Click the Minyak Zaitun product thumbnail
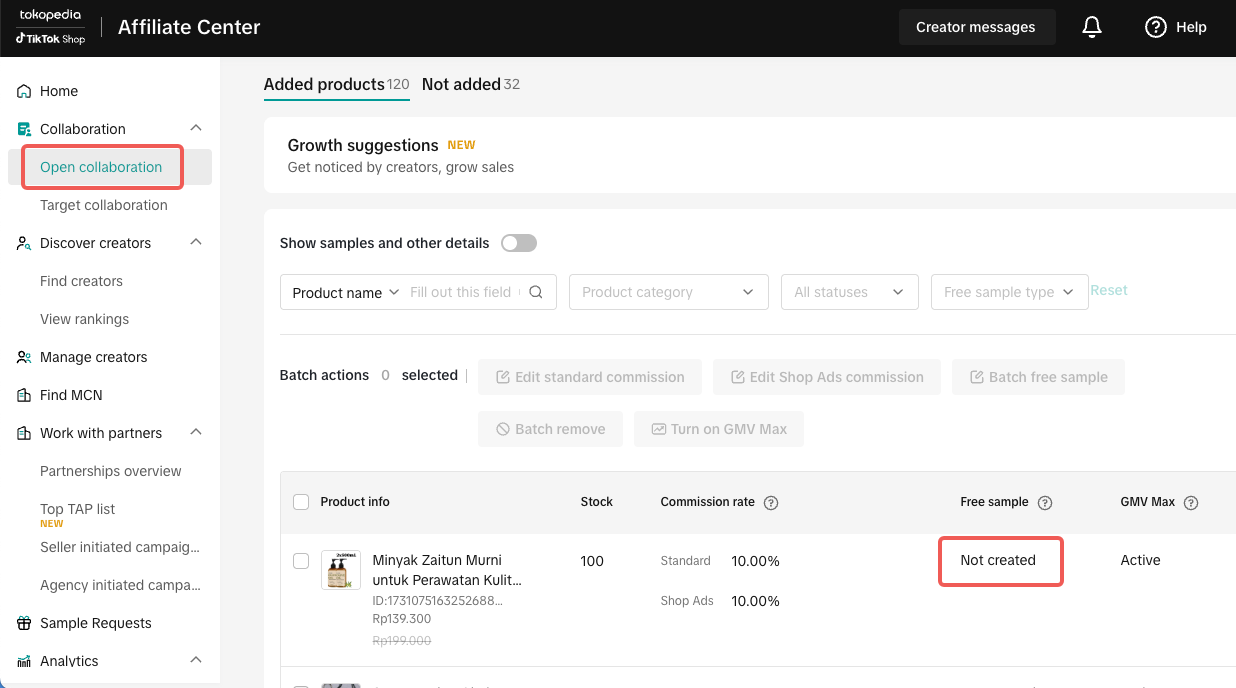Screen dimensions: 1236x688 pyautogui.click(x=341, y=570)
